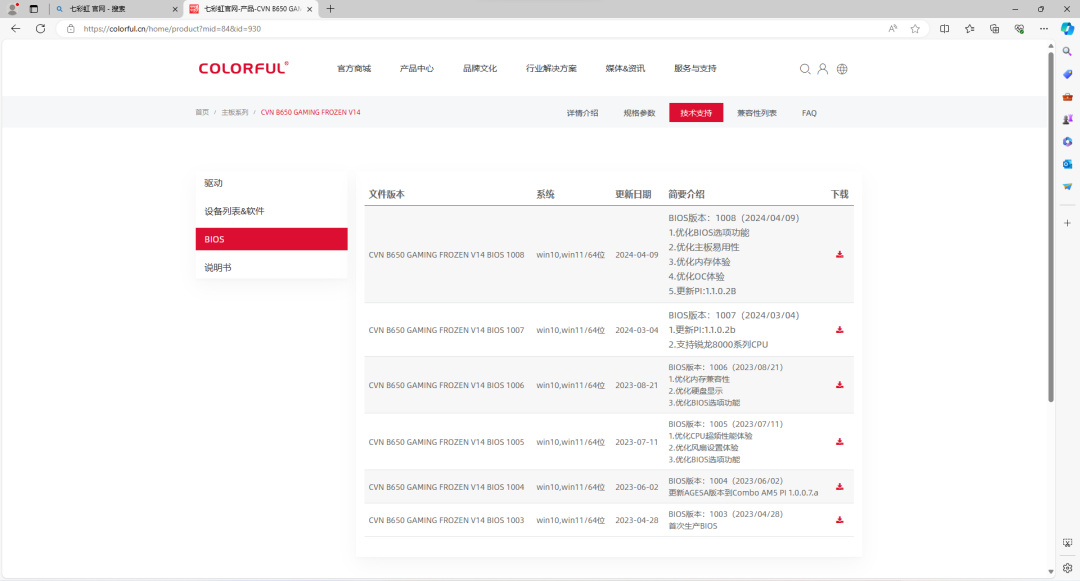Click 'CVN B650 GAMING FROZEN V14 BIOS 1004'
1080x581 pixels.
(446, 487)
